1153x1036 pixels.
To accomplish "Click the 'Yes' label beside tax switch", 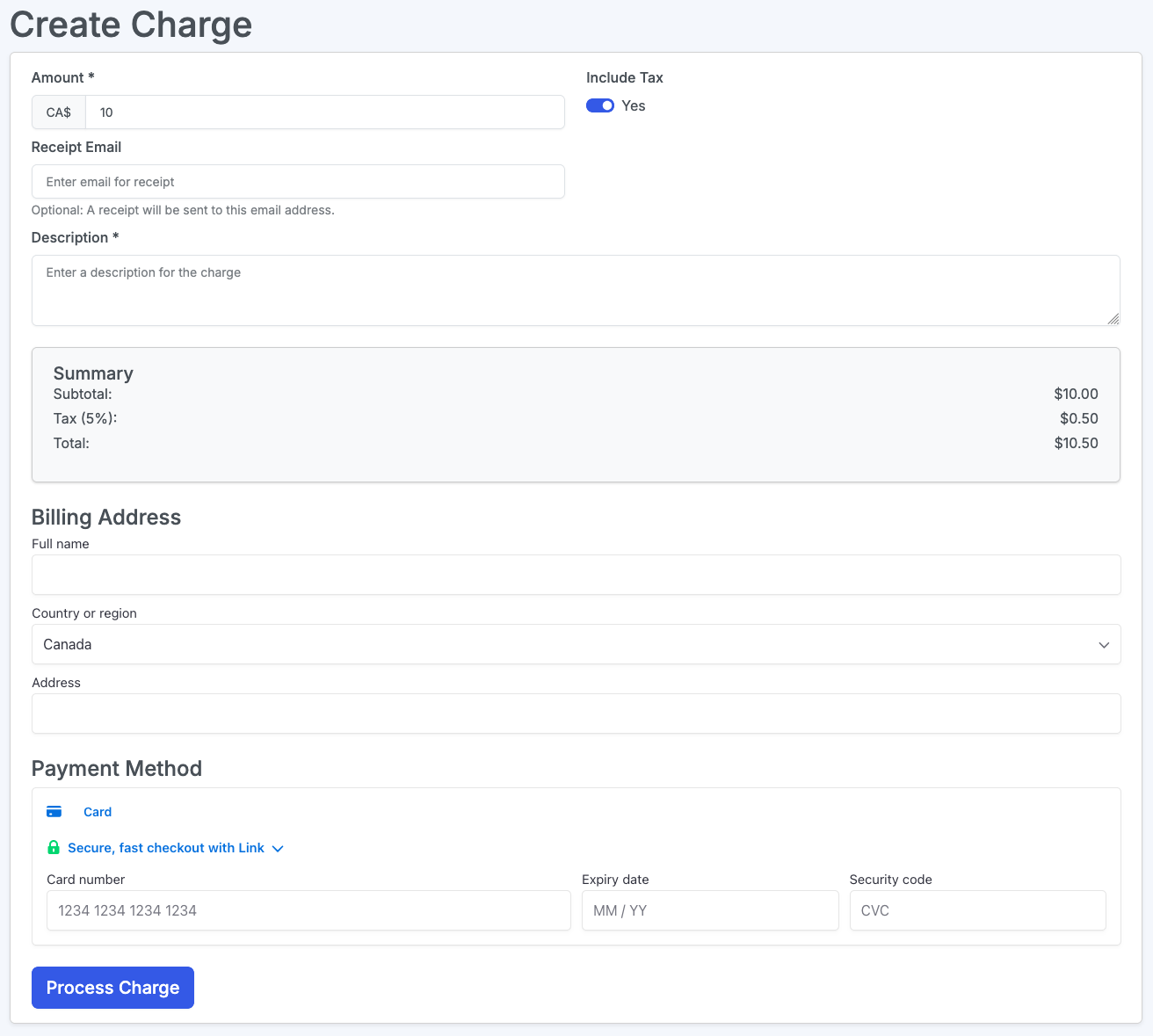I will coord(634,105).
